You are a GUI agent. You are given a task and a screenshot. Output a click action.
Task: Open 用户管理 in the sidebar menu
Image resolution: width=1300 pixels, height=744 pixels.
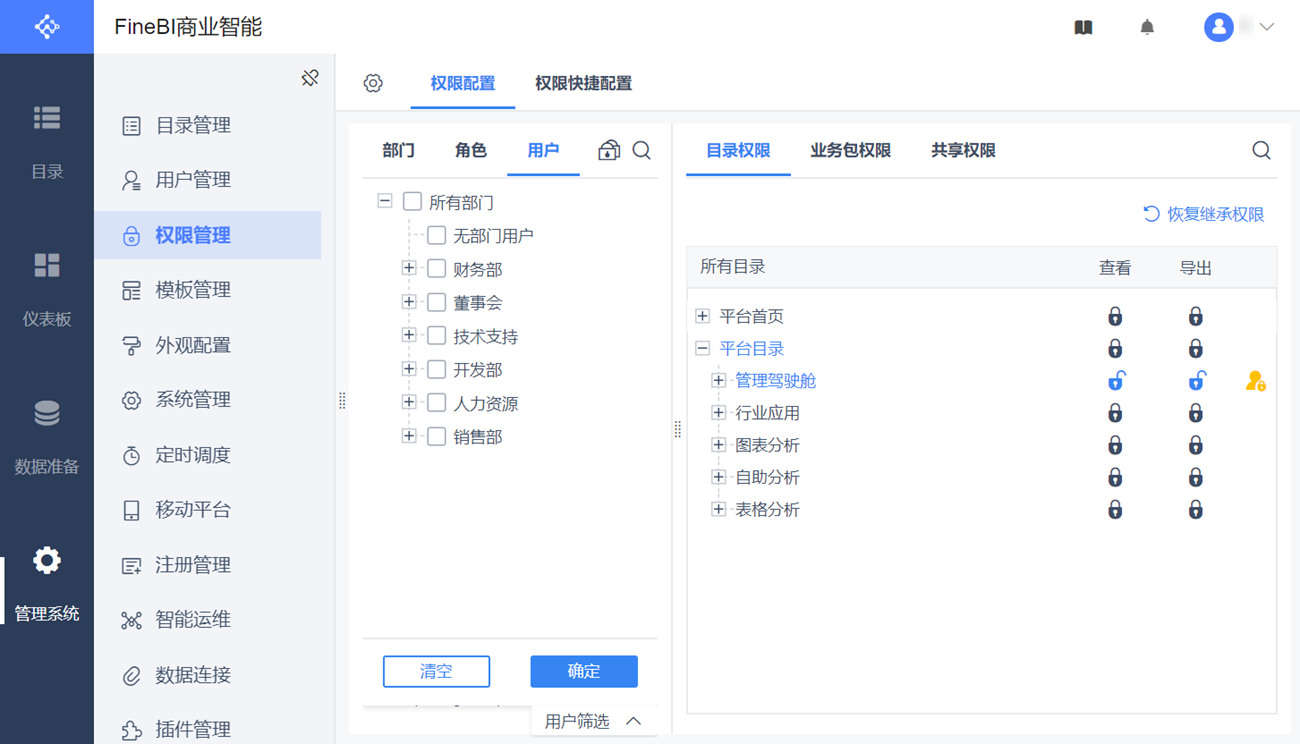coord(193,180)
